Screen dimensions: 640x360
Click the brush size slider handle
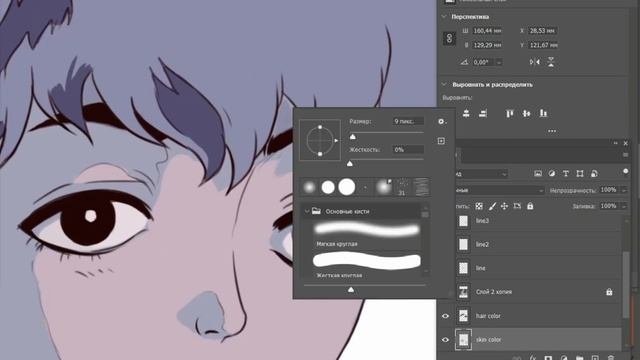pos(353,137)
